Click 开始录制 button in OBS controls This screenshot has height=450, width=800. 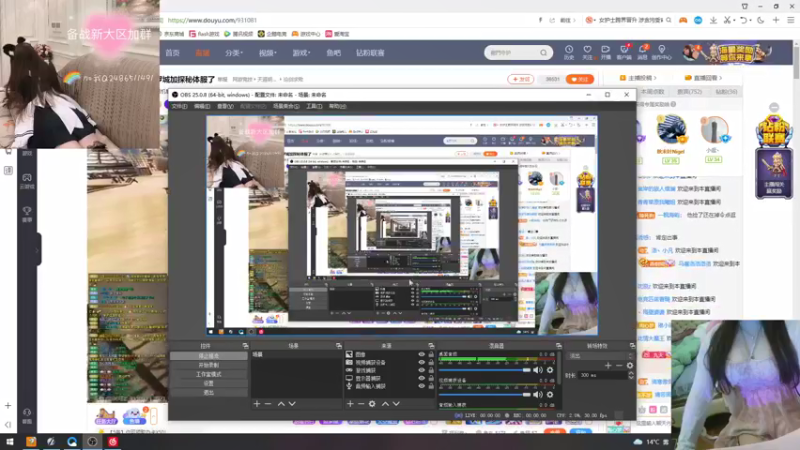point(209,365)
